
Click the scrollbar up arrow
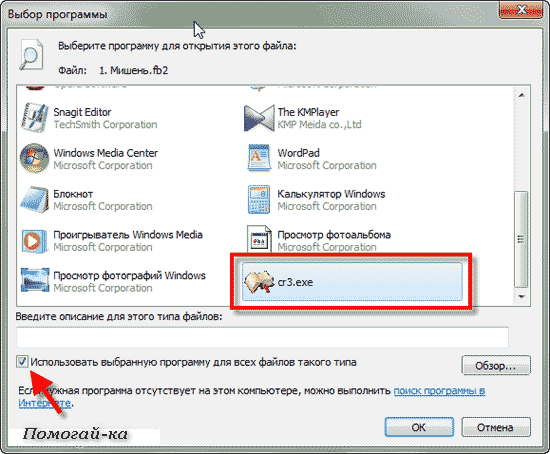(x=522, y=95)
